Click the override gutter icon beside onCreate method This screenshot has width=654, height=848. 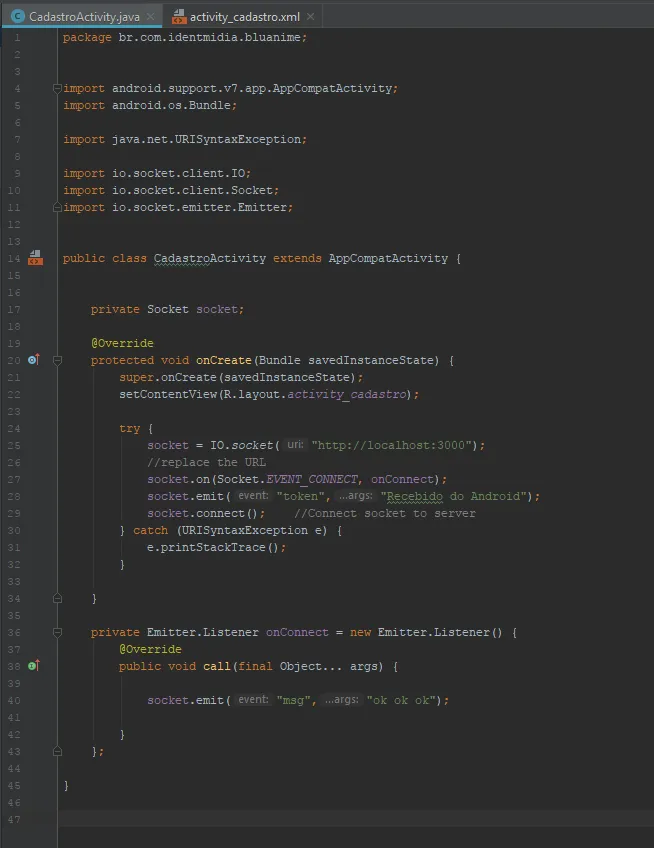34,360
